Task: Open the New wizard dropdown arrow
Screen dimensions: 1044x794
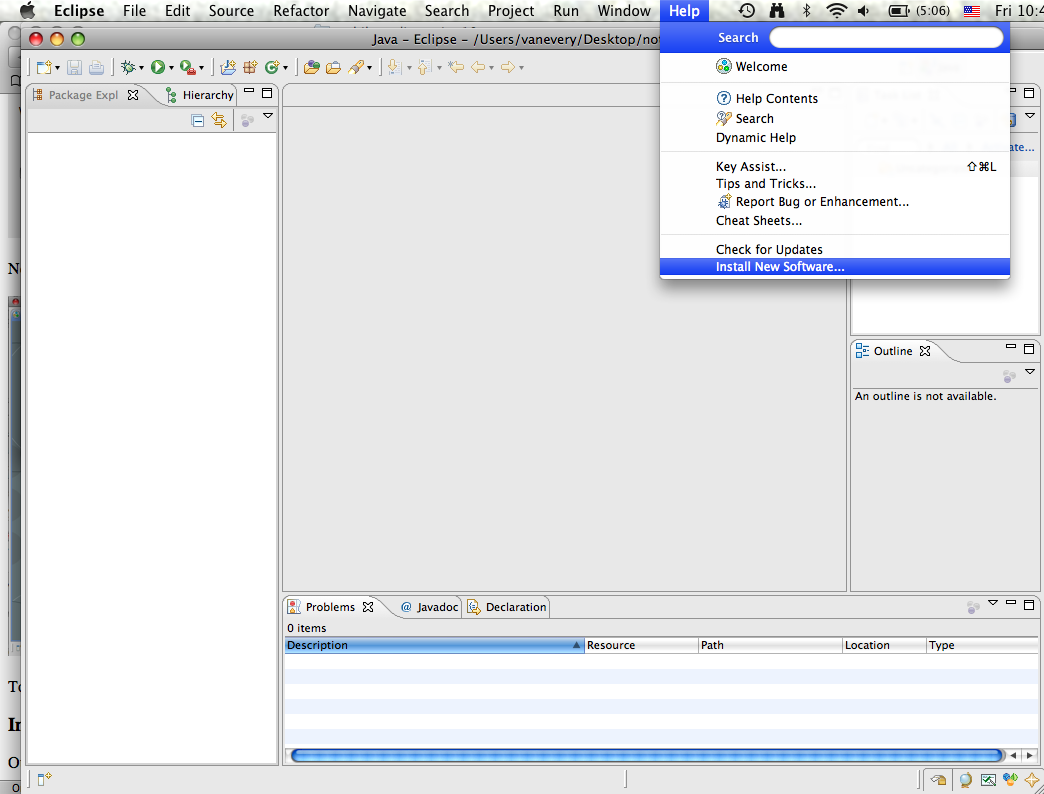Action: [x=57, y=68]
